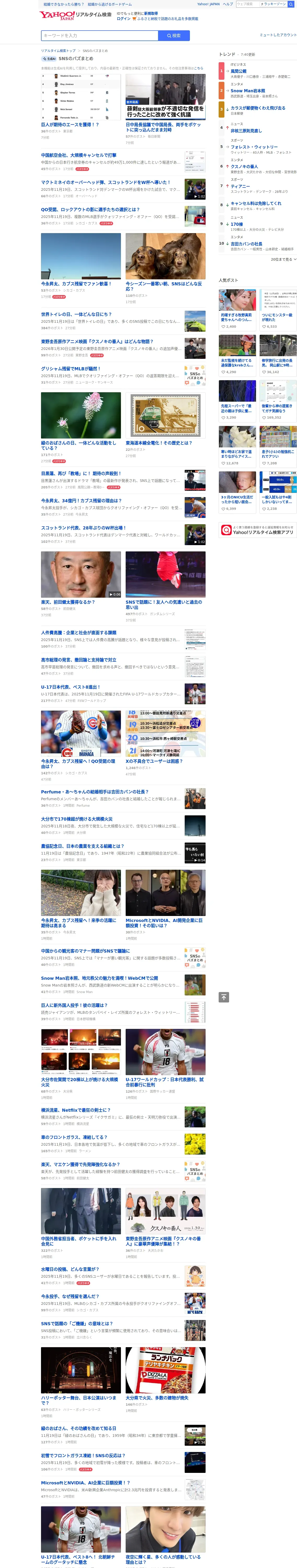This screenshot has height=1568, width=297.
Task: Open the dachshund dogs photo thumbnail
Action: pyautogui.click(x=166, y=256)
